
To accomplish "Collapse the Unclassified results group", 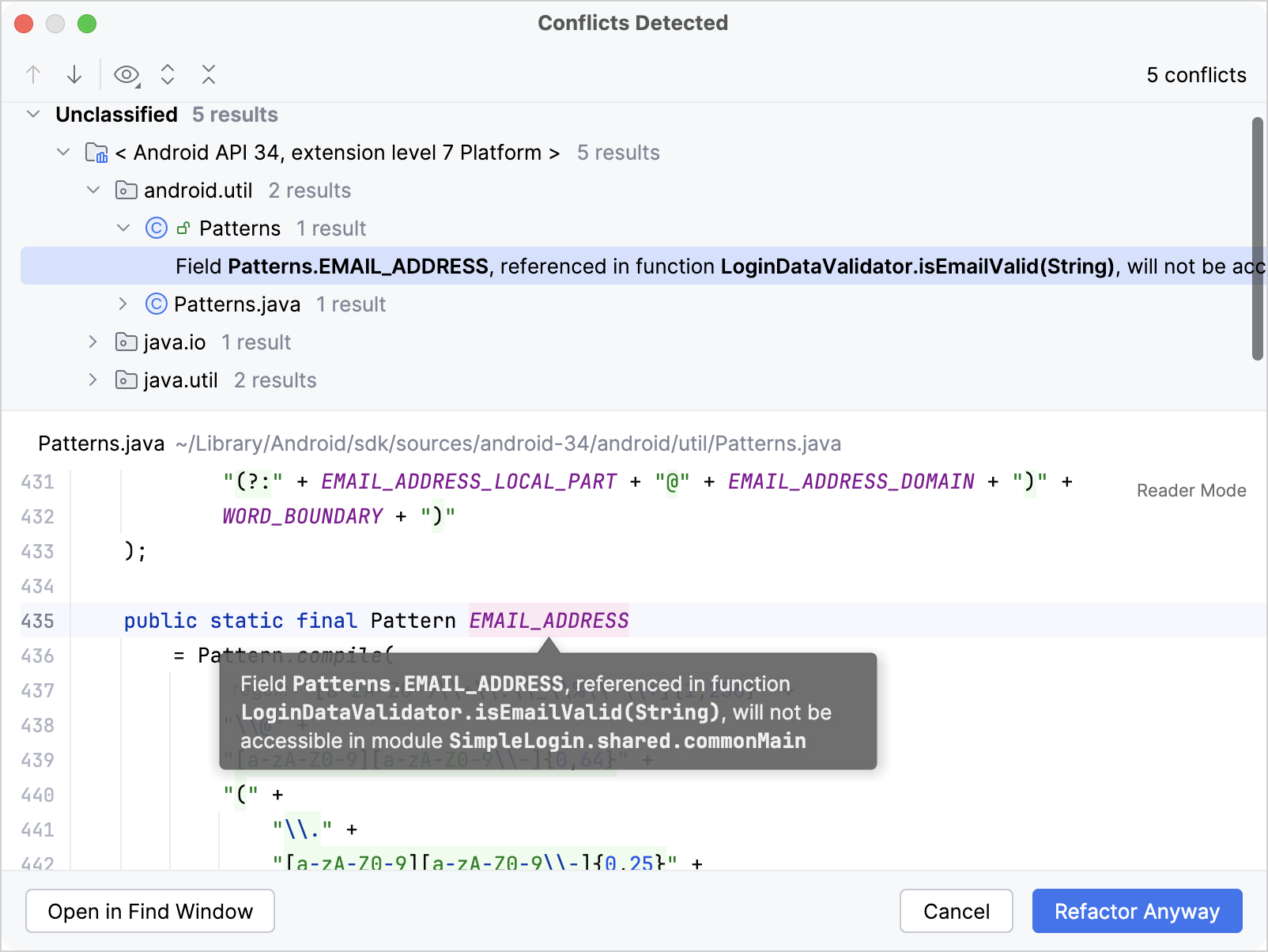I will 33,114.
